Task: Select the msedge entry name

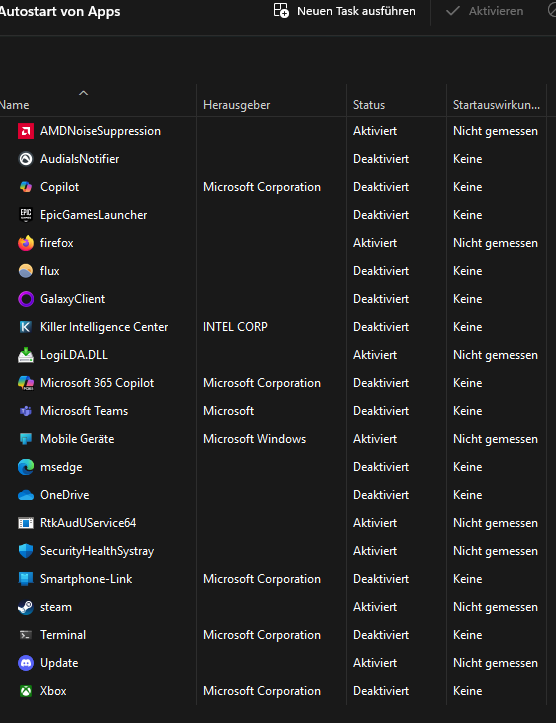Action: 61,467
